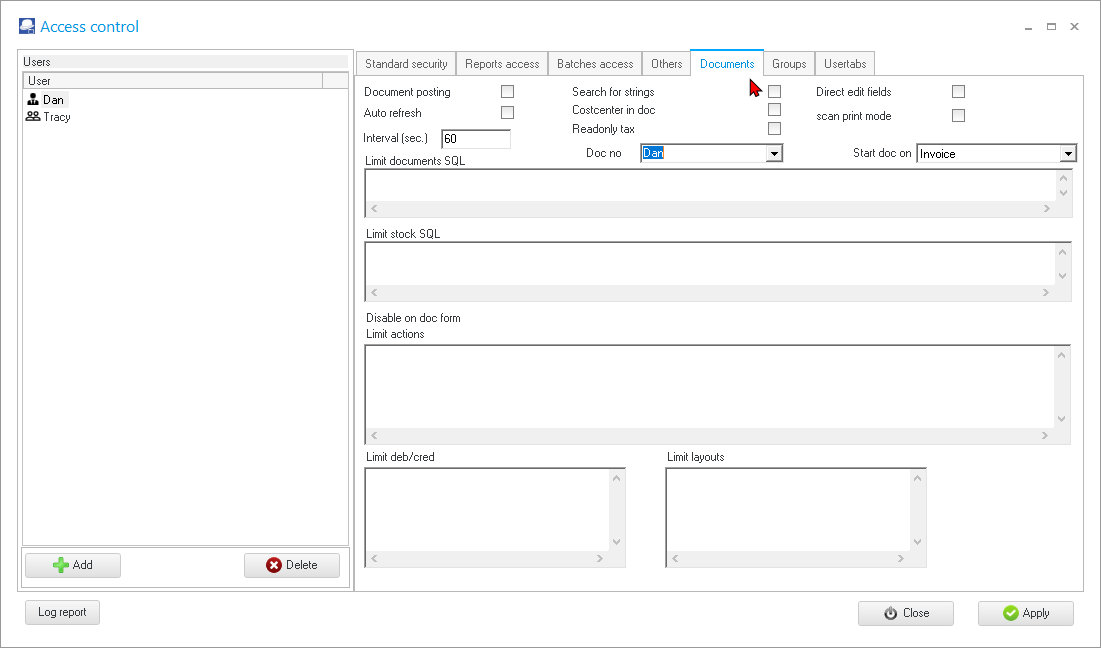Select user Dan in the users list
Image resolution: width=1101 pixels, height=648 pixels.
(x=52, y=100)
